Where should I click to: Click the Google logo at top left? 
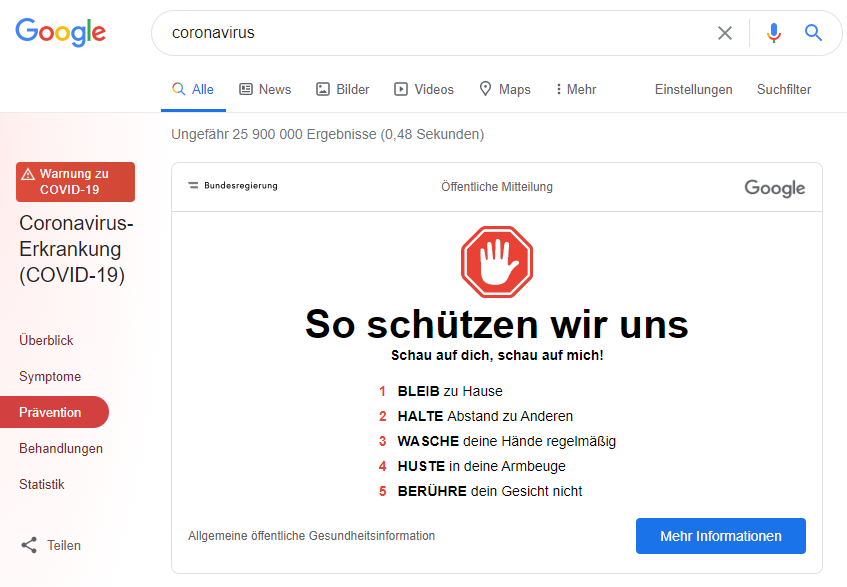coord(60,32)
